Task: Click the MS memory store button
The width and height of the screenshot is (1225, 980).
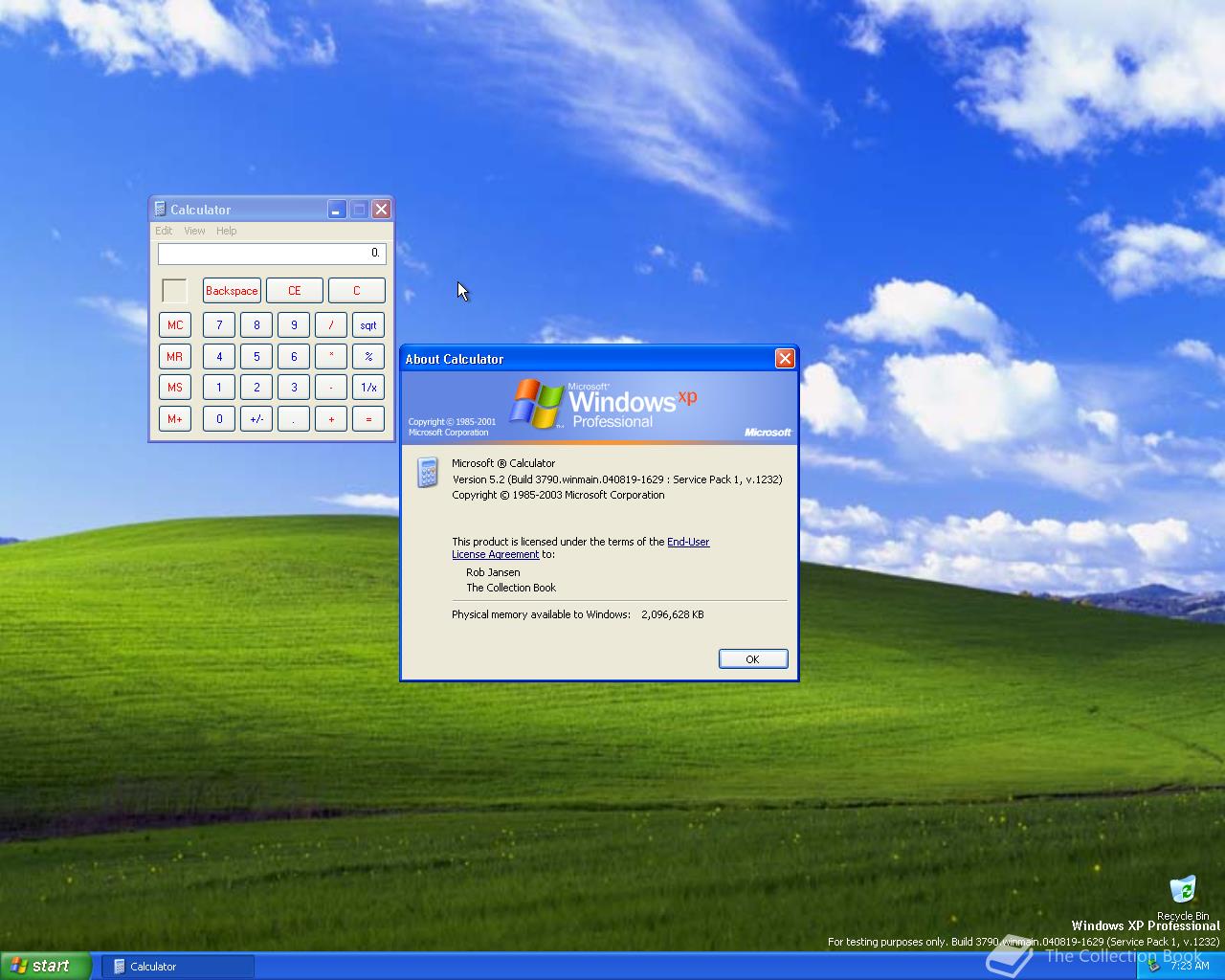Action: click(x=175, y=388)
